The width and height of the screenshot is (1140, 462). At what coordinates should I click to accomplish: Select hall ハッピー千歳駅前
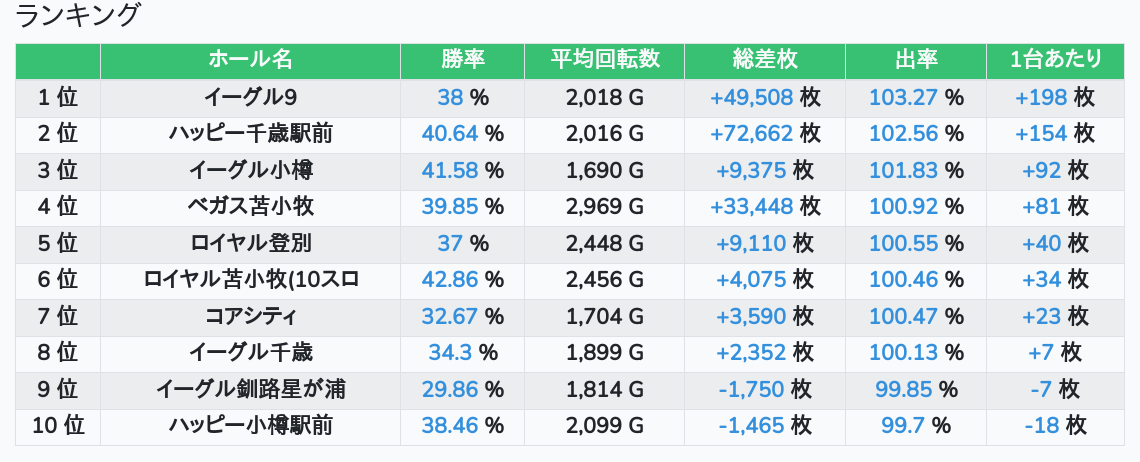[250, 134]
